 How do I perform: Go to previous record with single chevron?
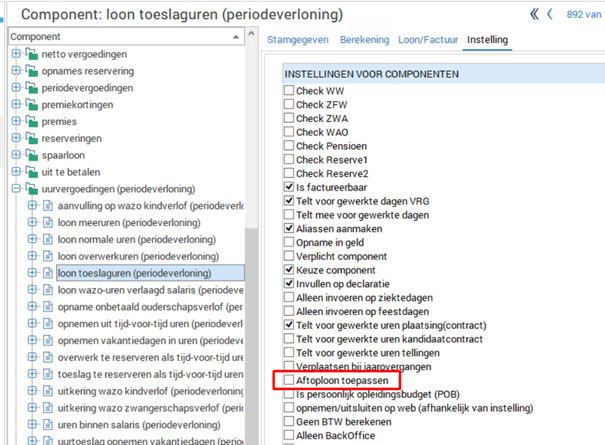(549, 14)
